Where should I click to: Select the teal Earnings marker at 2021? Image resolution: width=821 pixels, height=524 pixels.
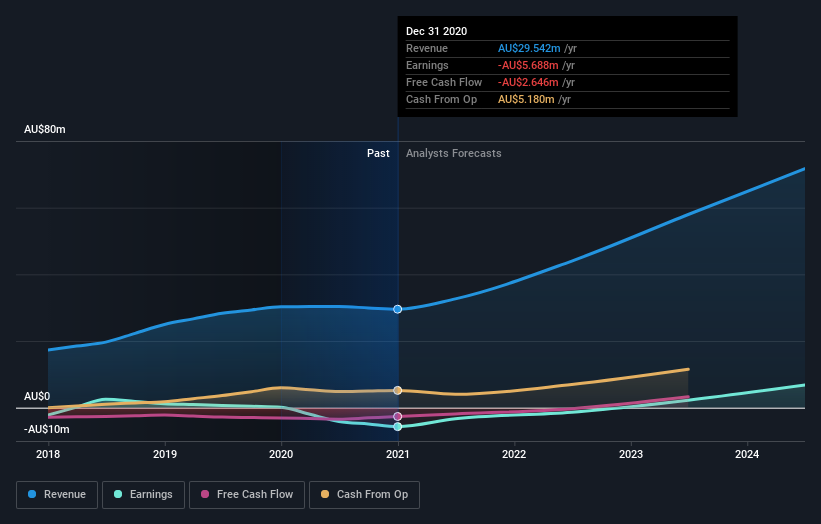(x=397, y=427)
